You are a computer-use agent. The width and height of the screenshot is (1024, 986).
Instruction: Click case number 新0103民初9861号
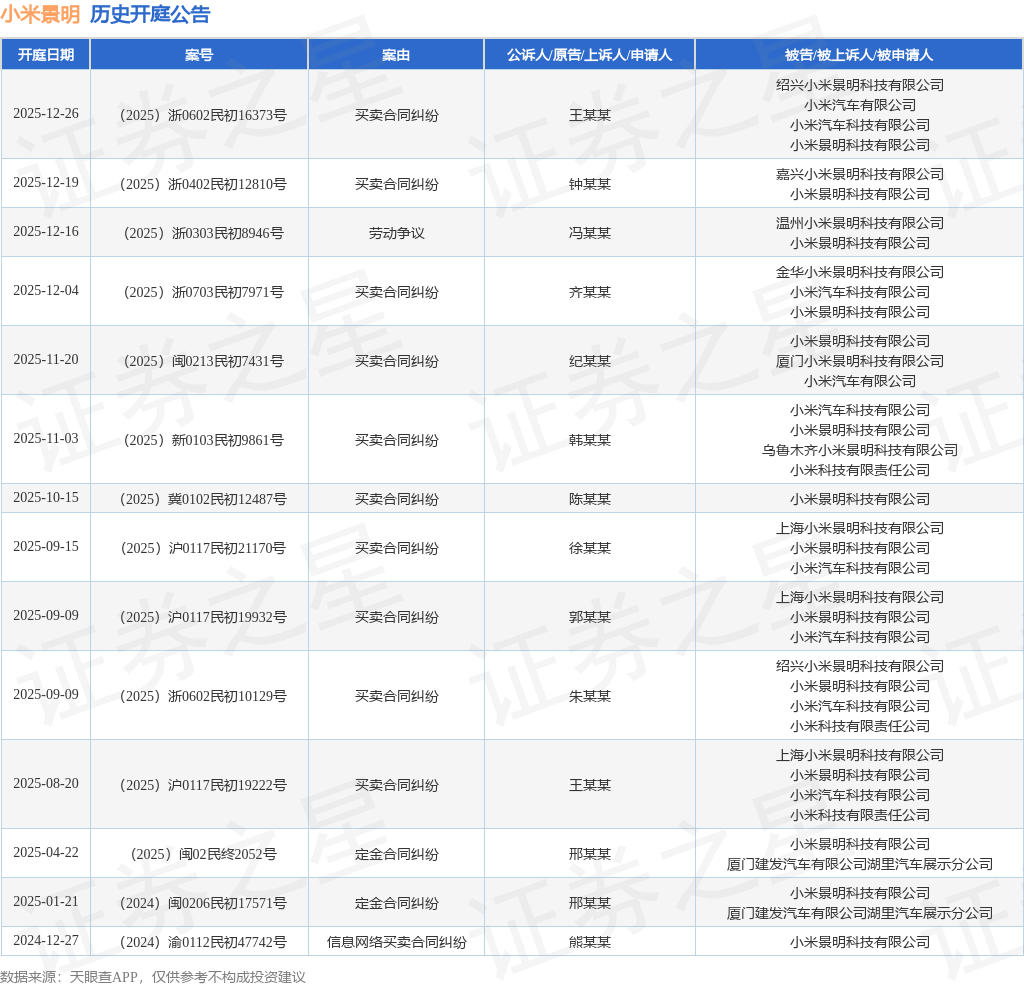[203, 440]
